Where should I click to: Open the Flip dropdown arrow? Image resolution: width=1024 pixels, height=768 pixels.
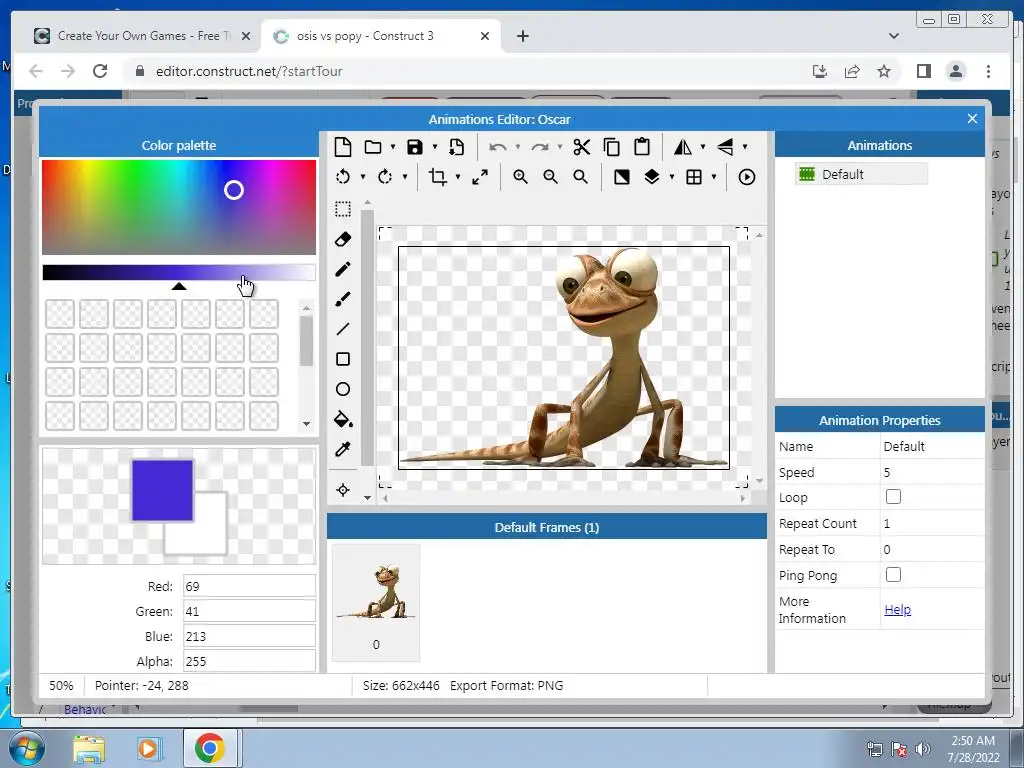coord(744,148)
